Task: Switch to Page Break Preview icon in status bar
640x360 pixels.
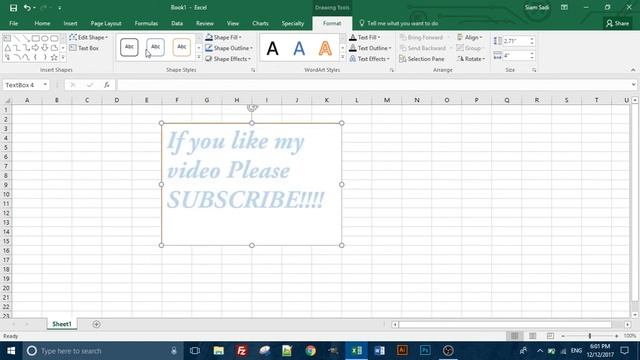Action: click(550, 336)
